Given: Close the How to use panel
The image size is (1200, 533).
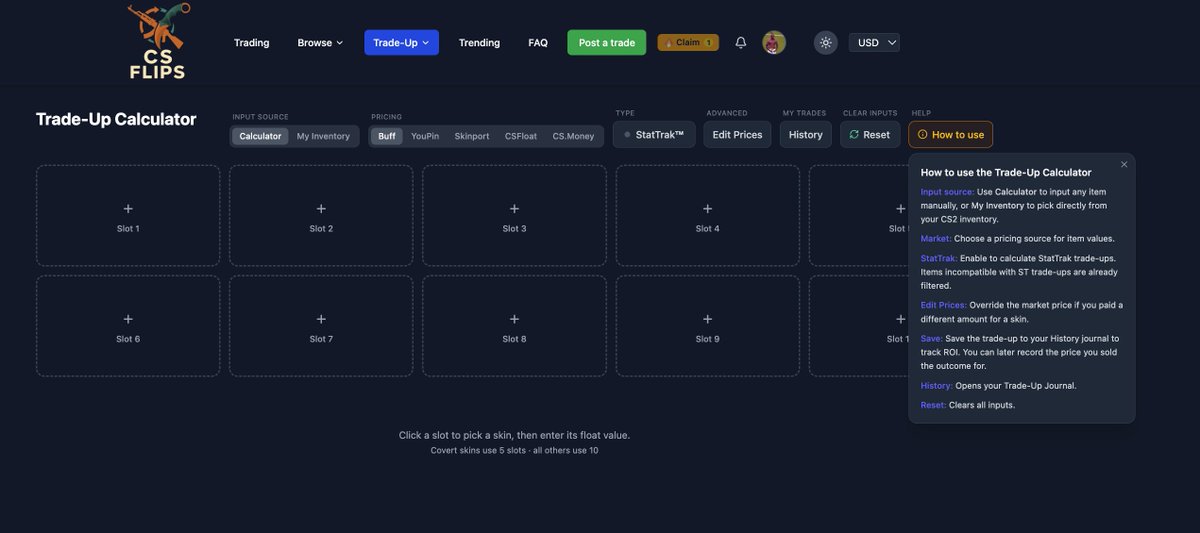Looking at the screenshot, I should tap(1124, 164).
